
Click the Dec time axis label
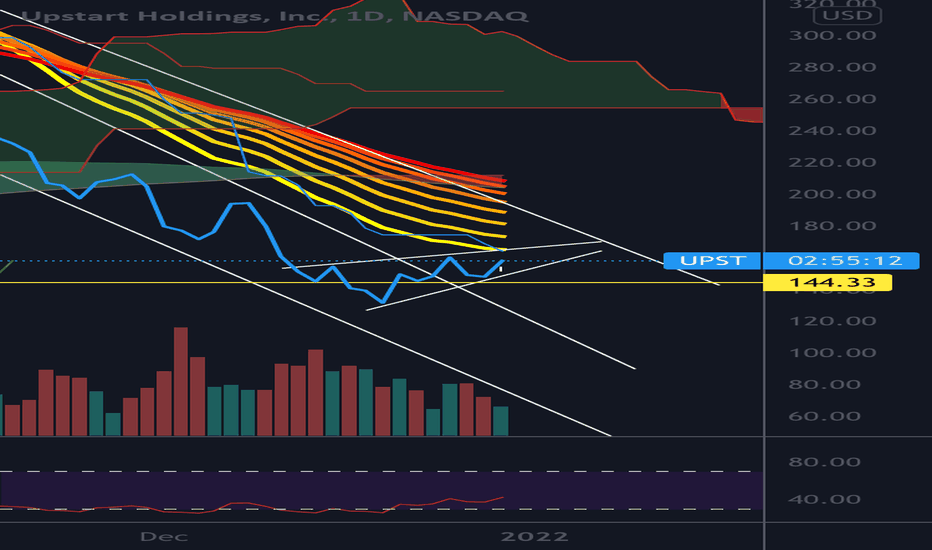164,537
